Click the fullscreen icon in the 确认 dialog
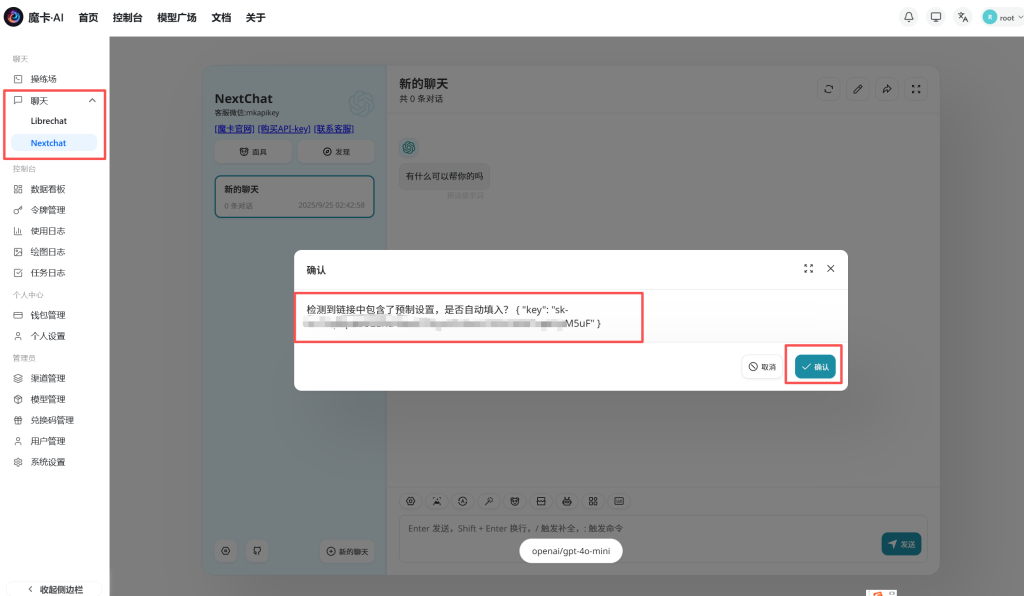The image size is (1024, 596). pyautogui.click(x=808, y=269)
